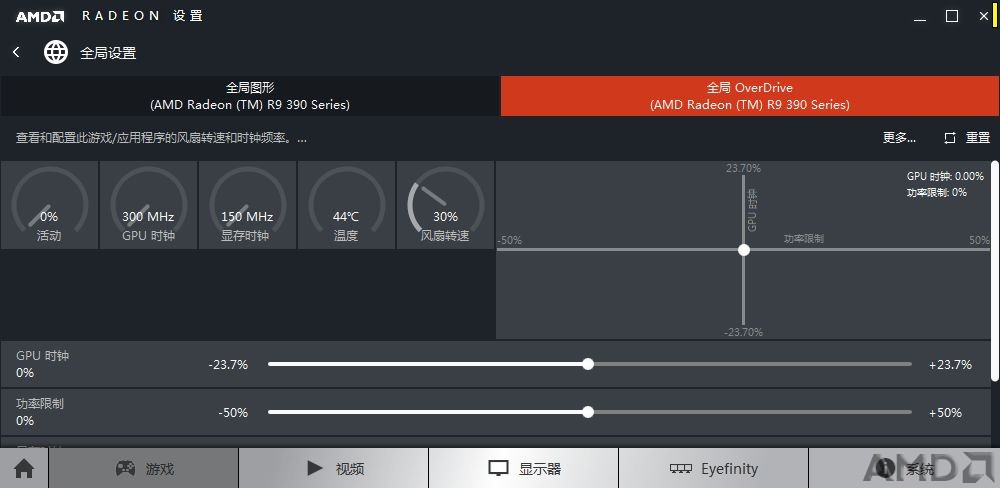This screenshot has width=1000, height=488.
Task: Close the Radeon settings window
Action: [x=984, y=17]
